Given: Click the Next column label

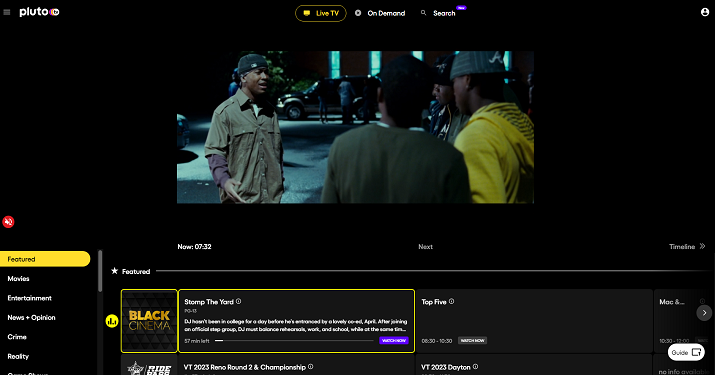Looking at the screenshot, I should [x=425, y=246].
